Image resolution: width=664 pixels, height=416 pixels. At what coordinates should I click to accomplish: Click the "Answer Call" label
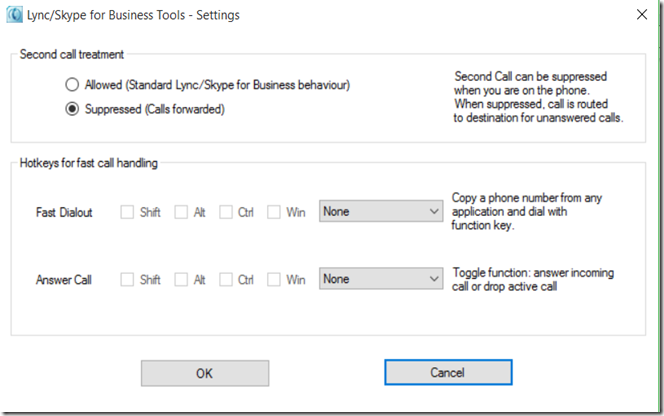tap(64, 280)
